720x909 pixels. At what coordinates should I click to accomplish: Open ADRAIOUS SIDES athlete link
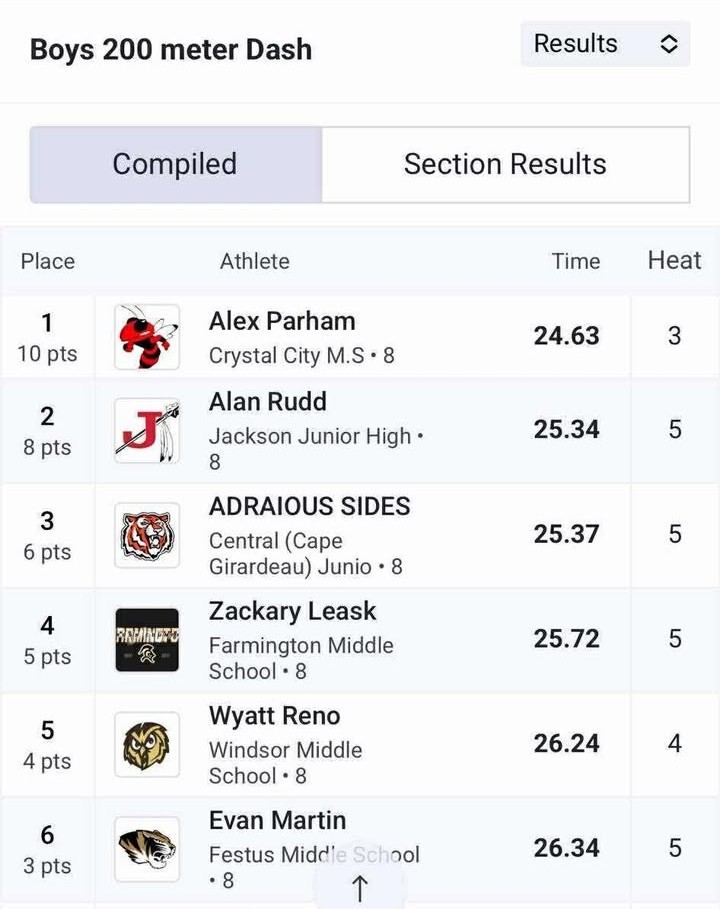[x=310, y=507]
